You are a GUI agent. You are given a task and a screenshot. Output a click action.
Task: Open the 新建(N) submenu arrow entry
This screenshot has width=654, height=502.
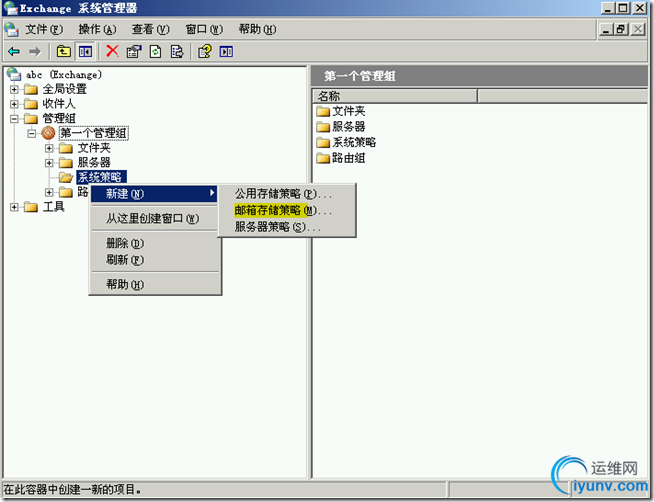(154, 194)
